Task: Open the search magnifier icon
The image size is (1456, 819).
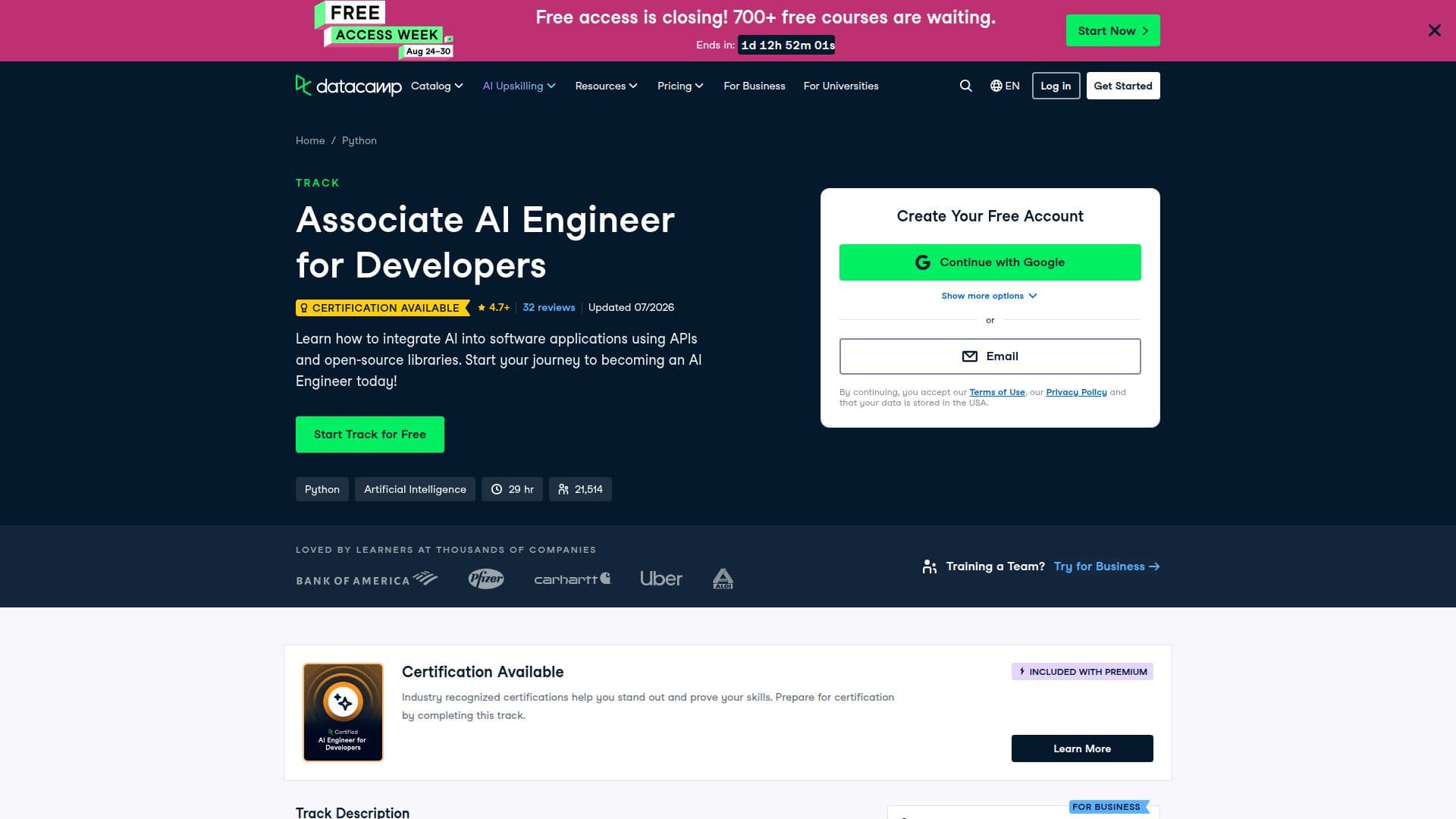Action: coord(965,86)
